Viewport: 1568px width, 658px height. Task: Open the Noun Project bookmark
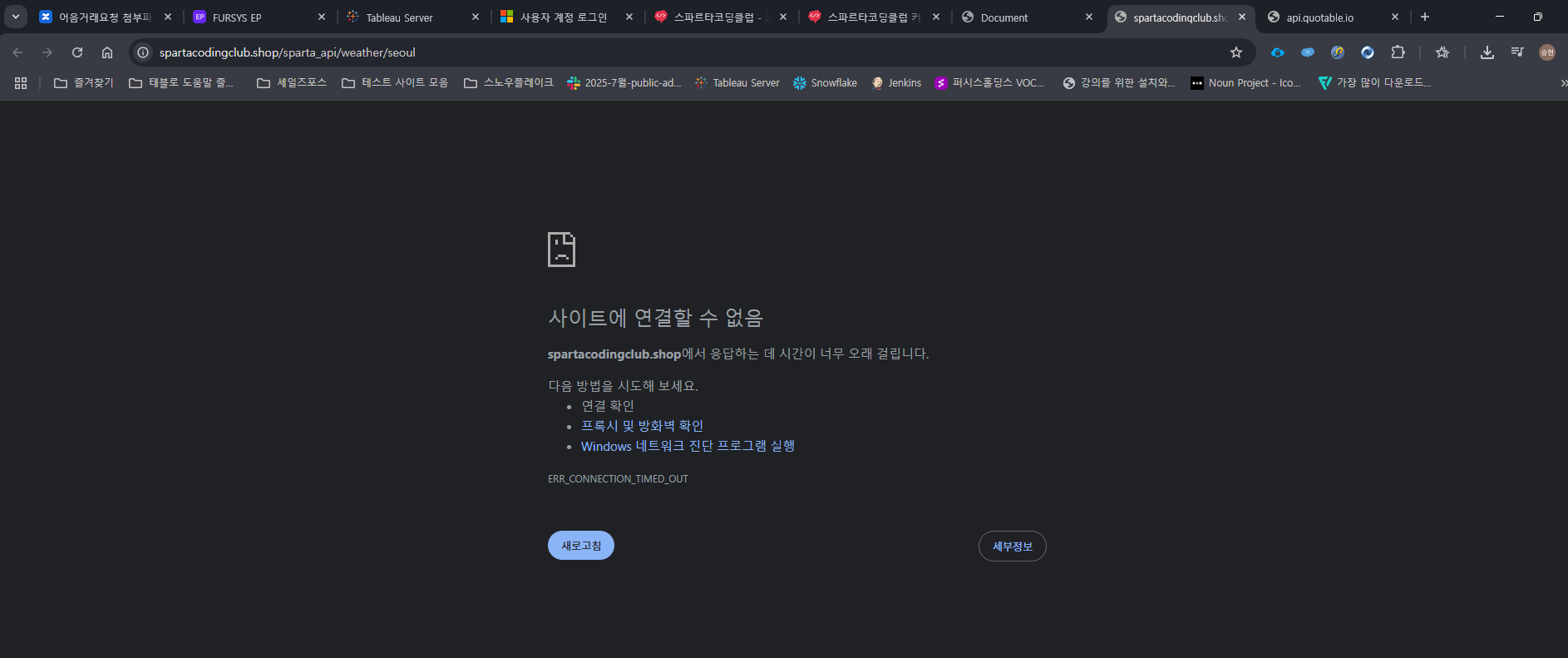(x=1245, y=83)
